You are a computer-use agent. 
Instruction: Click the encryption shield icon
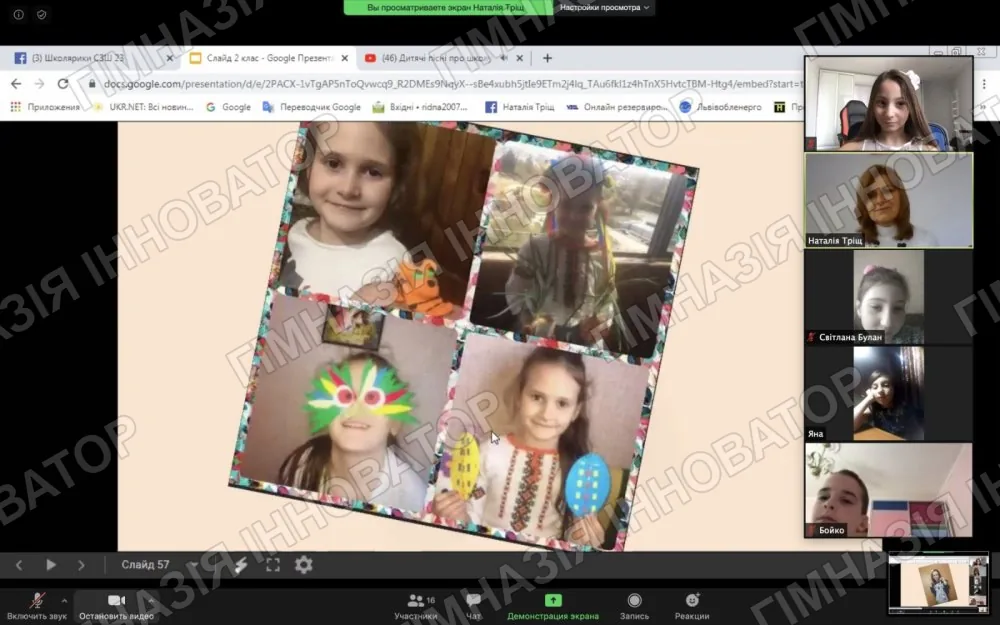pyautogui.click(x=41, y=15)
